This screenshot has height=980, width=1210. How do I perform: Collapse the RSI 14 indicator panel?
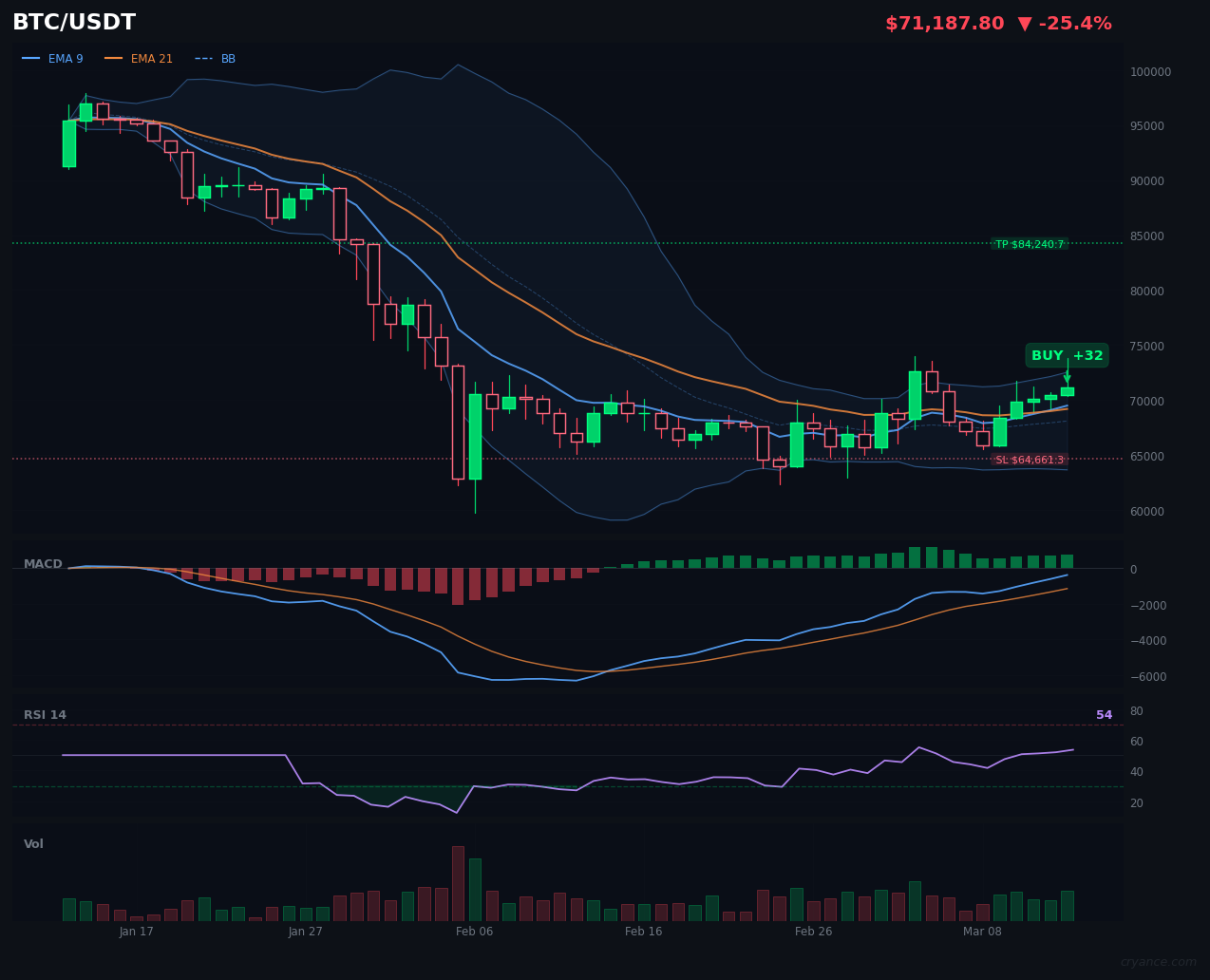pyautogui.click(x=45, y=714)
